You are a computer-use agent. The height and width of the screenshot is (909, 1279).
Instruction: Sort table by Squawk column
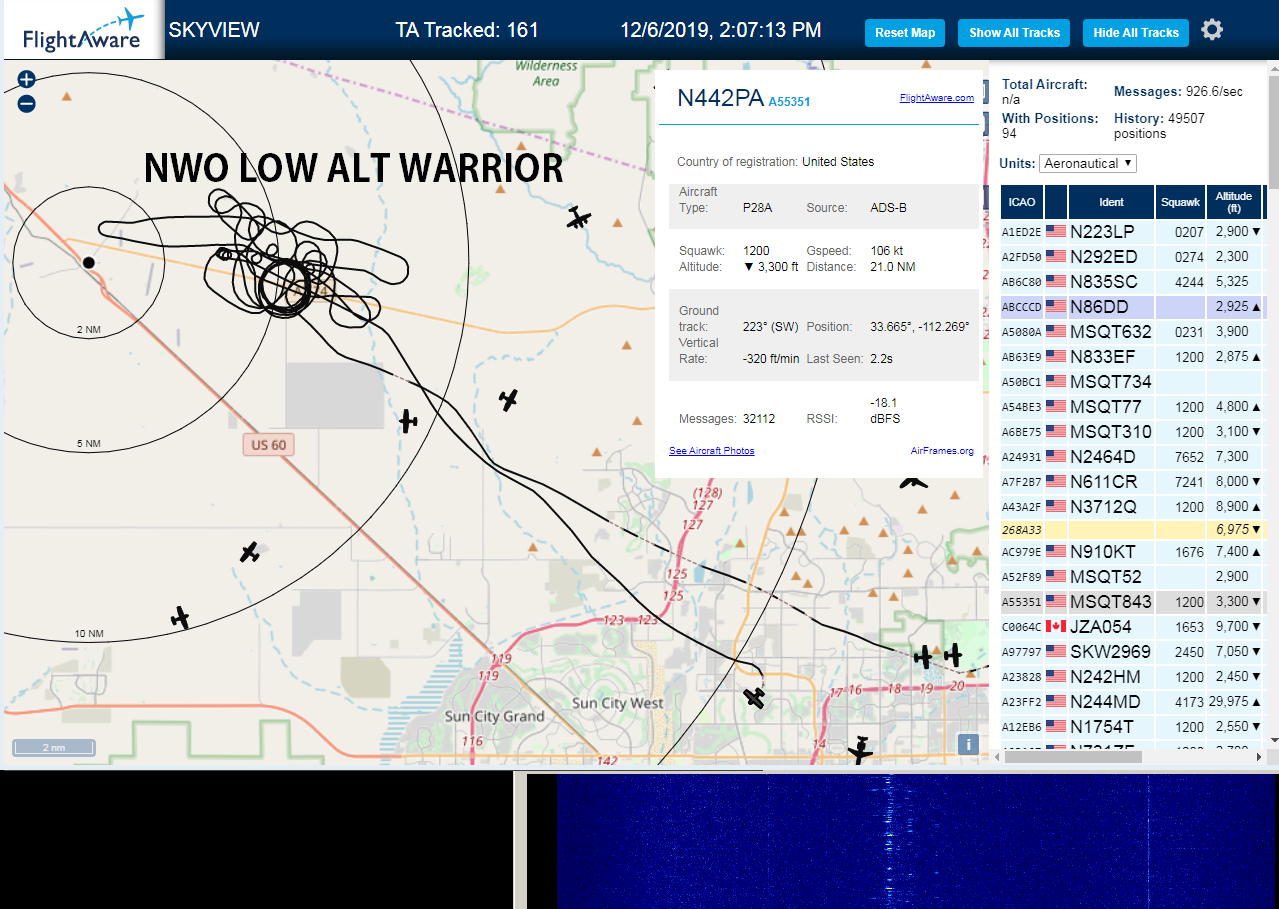tap(1180, 202)
